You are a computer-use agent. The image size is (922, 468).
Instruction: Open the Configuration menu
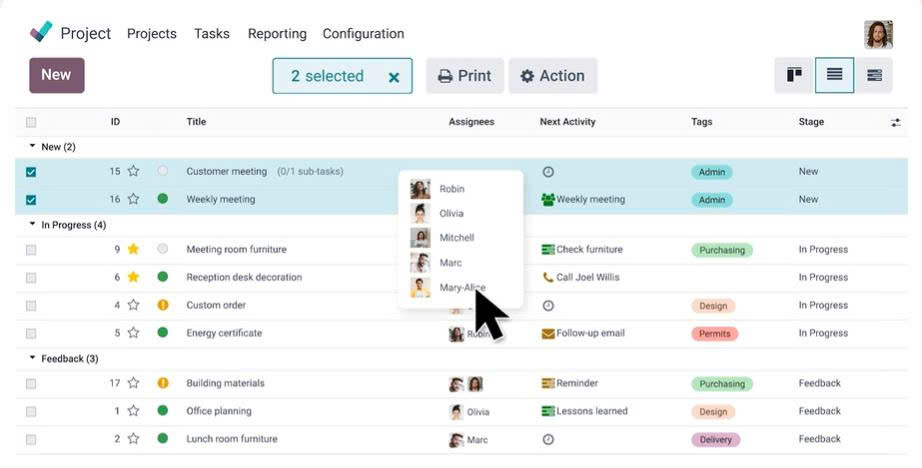coord(363,33)
